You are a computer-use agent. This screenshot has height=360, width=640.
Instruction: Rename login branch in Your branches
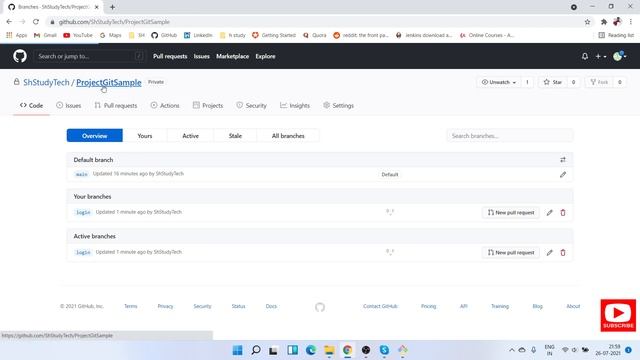549,212
